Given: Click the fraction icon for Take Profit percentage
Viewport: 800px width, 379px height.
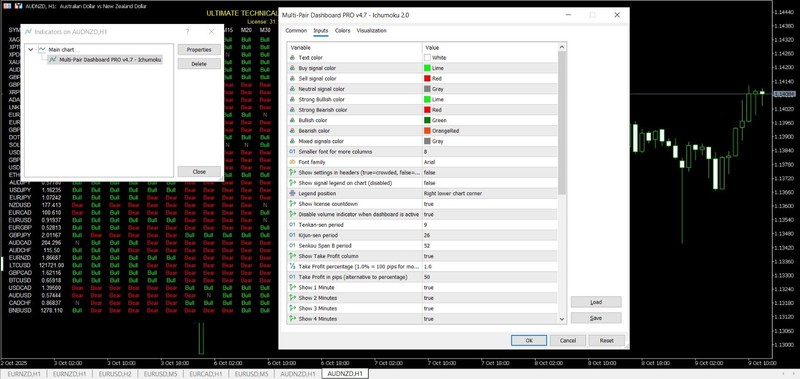Looking at the screenshot, I should [x=292, y=266].
